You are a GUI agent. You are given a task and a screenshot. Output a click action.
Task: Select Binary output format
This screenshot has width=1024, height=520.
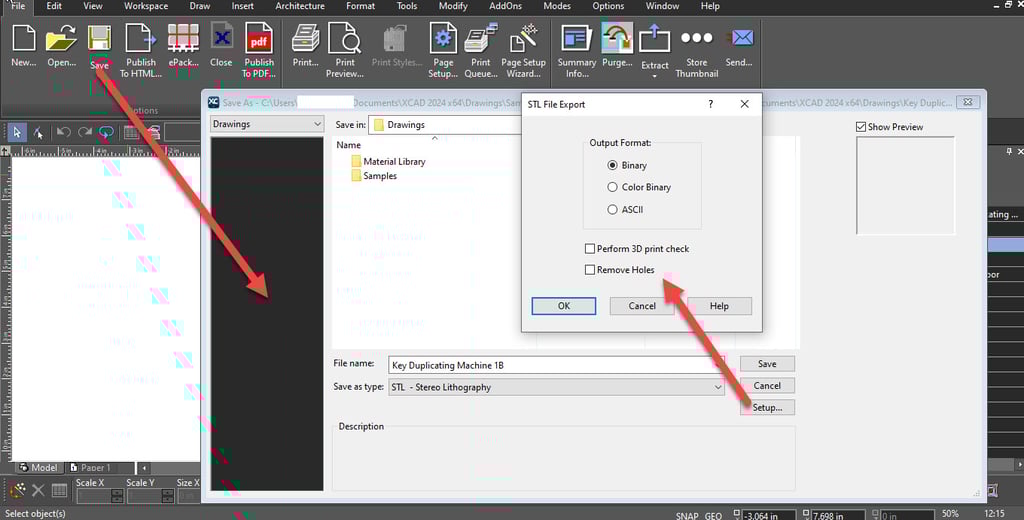pyautogui.click(x=612, y=165)
